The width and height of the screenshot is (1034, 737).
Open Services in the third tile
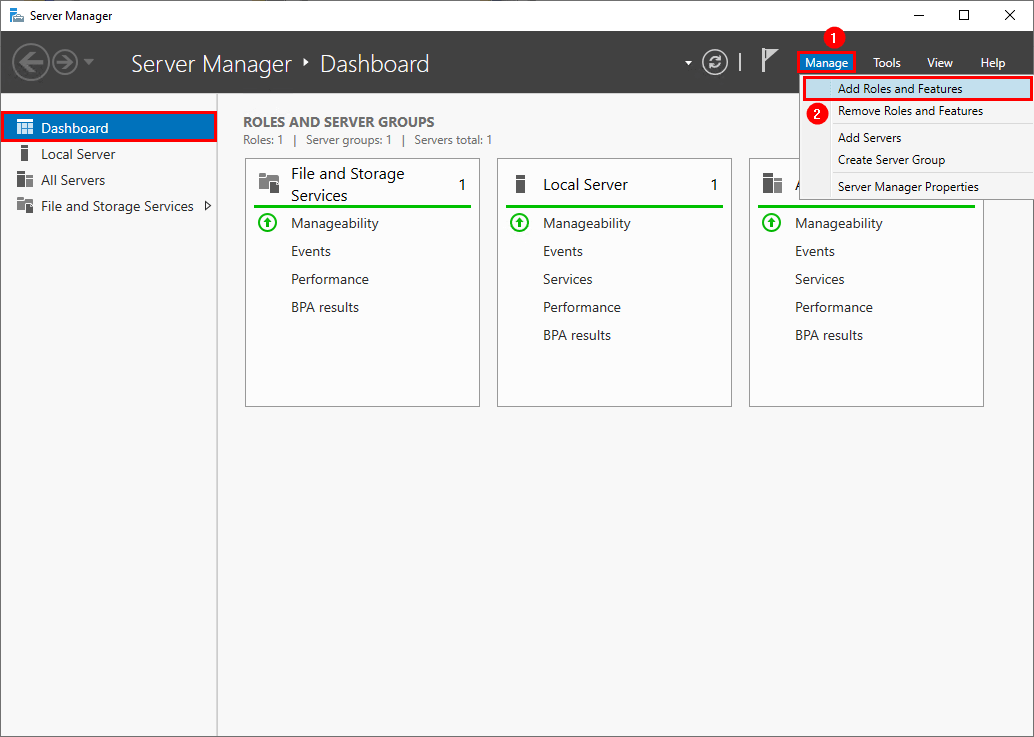pos(819,280)
